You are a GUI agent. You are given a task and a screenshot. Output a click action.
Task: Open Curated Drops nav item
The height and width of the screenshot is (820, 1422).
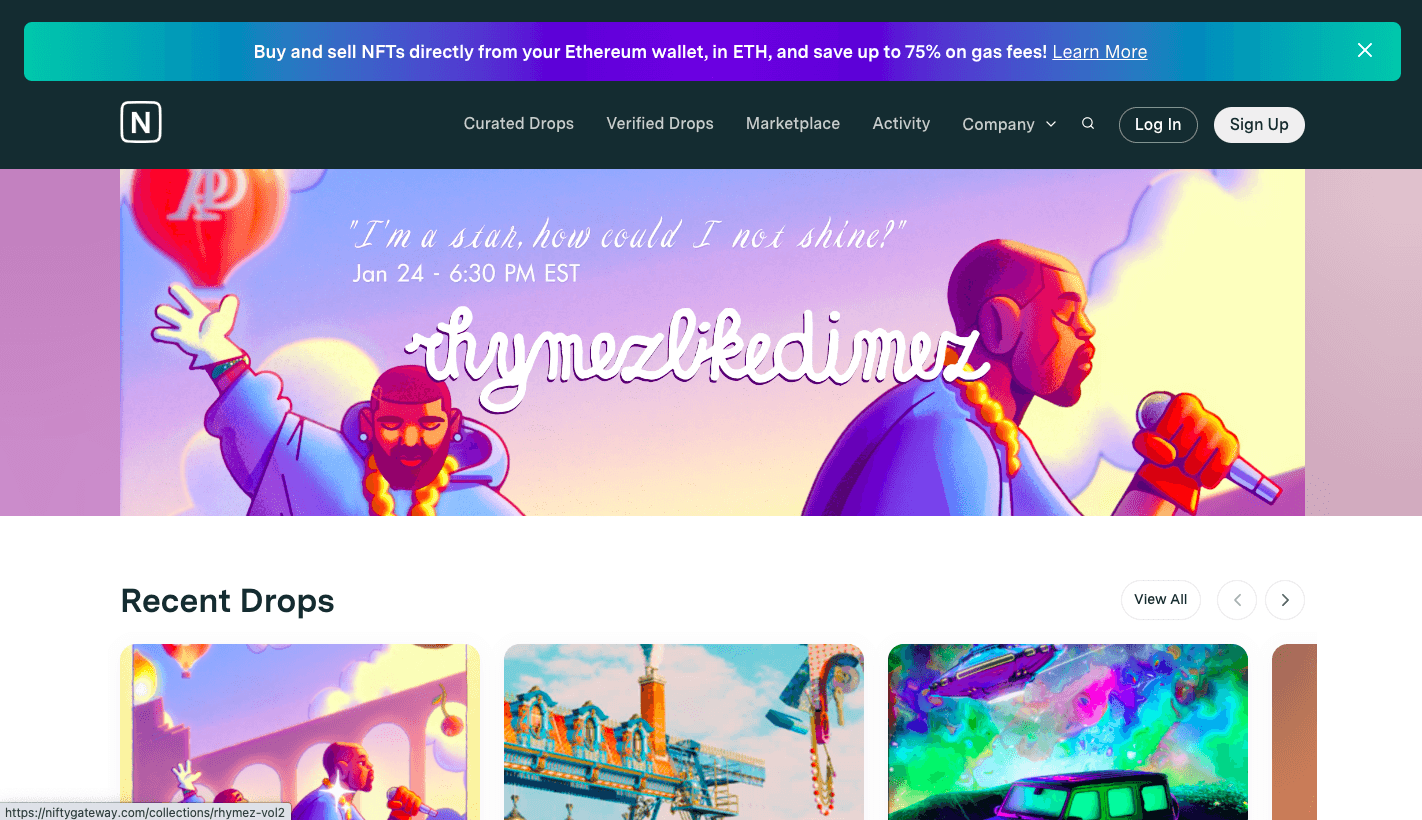pyautogui.click(x=519, y=124)
